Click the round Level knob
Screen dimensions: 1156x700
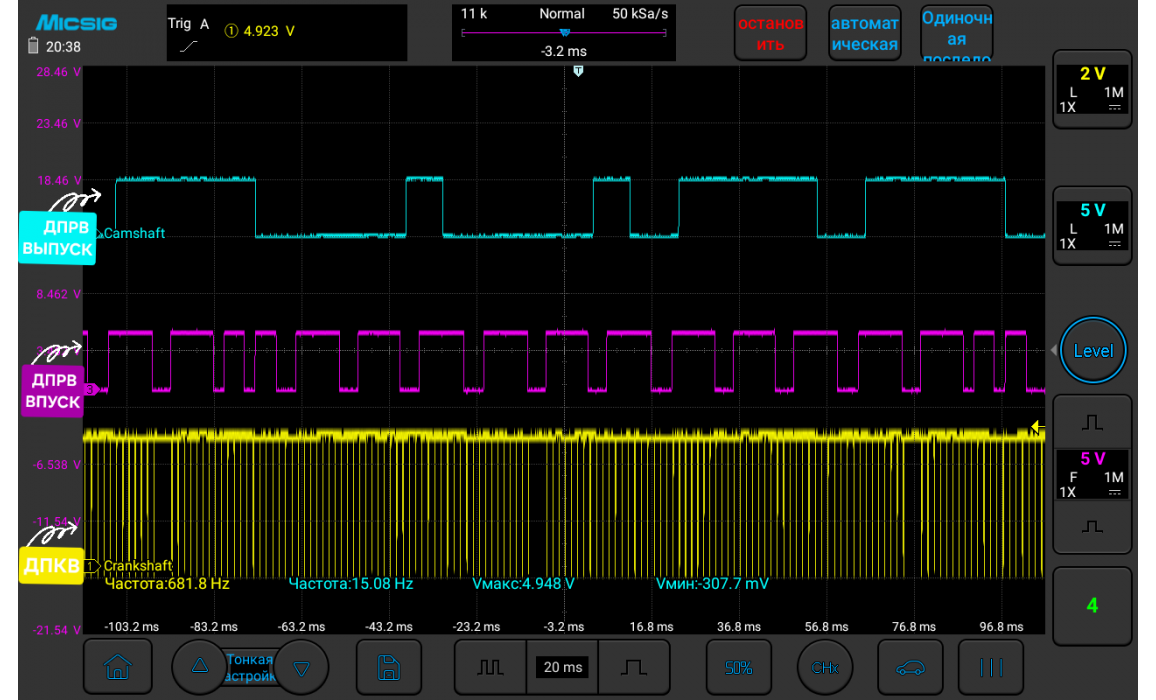[x=1092, y=351]
